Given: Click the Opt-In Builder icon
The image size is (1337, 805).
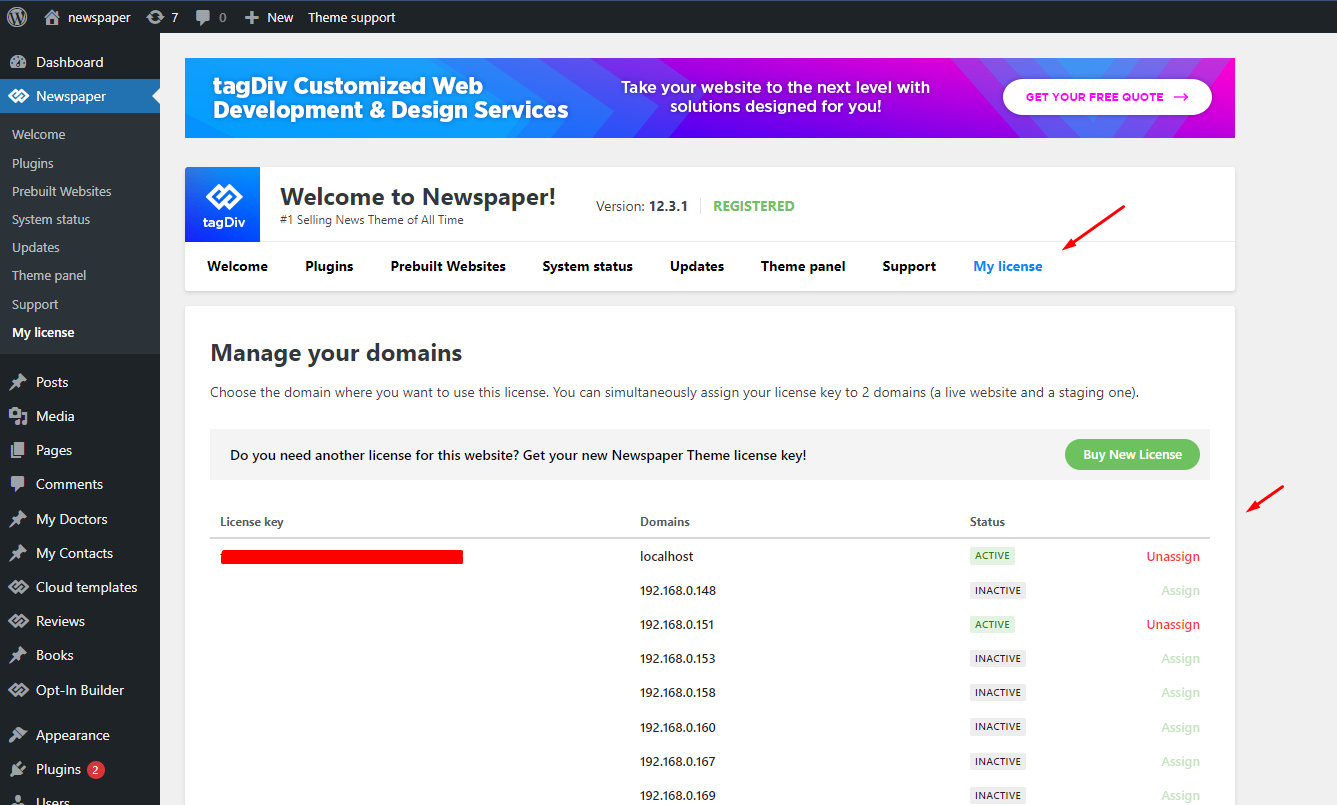Looking at the screenshot, I should [18, 690].
